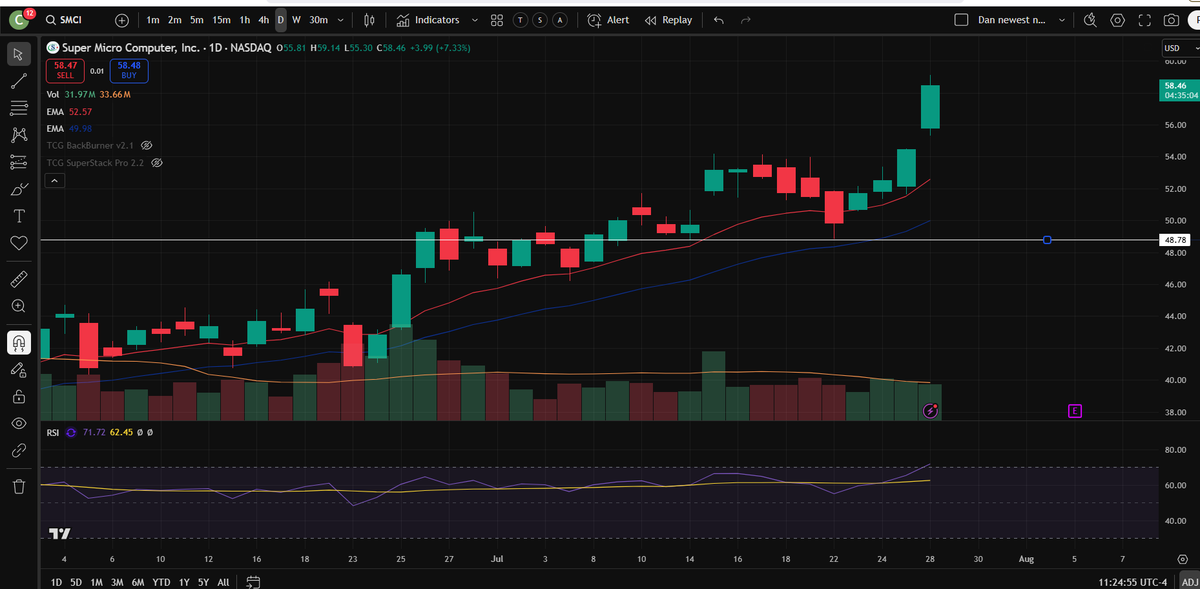Image resolution: width=1200 pixels, height=589 pixels.
Task: Open the go to date calendar icon
Action: 253,581
